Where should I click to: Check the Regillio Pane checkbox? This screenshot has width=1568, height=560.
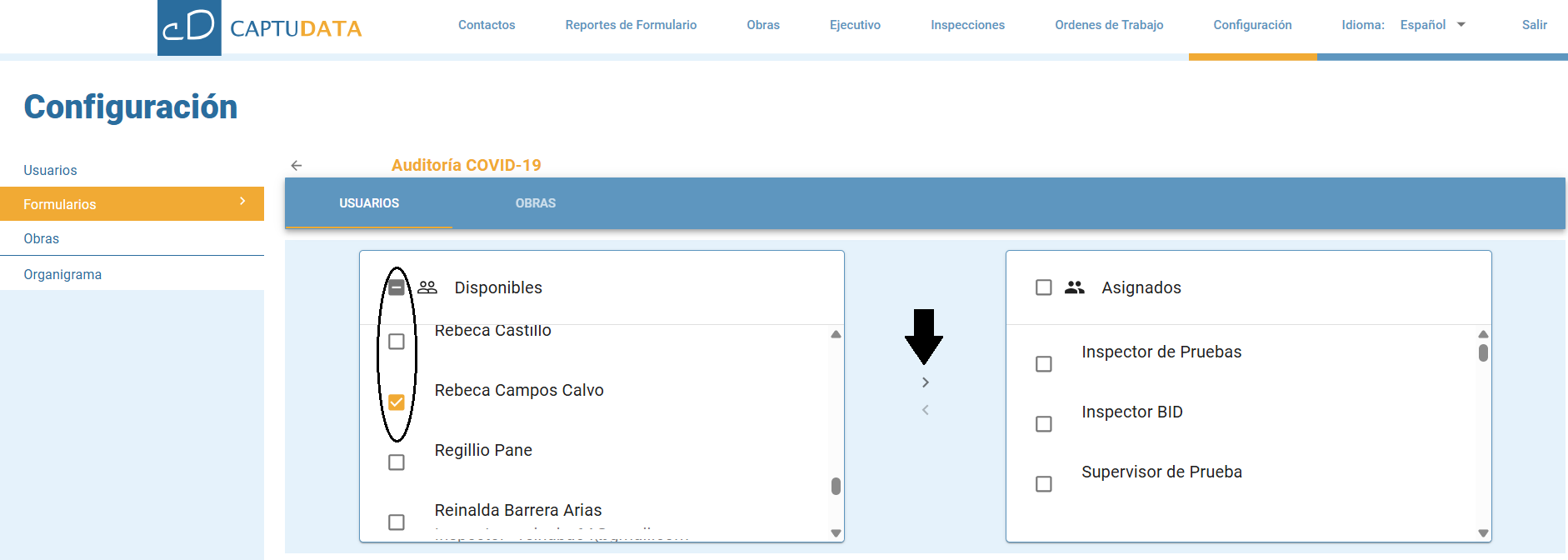pyautogui.click(x=397, y=462)
